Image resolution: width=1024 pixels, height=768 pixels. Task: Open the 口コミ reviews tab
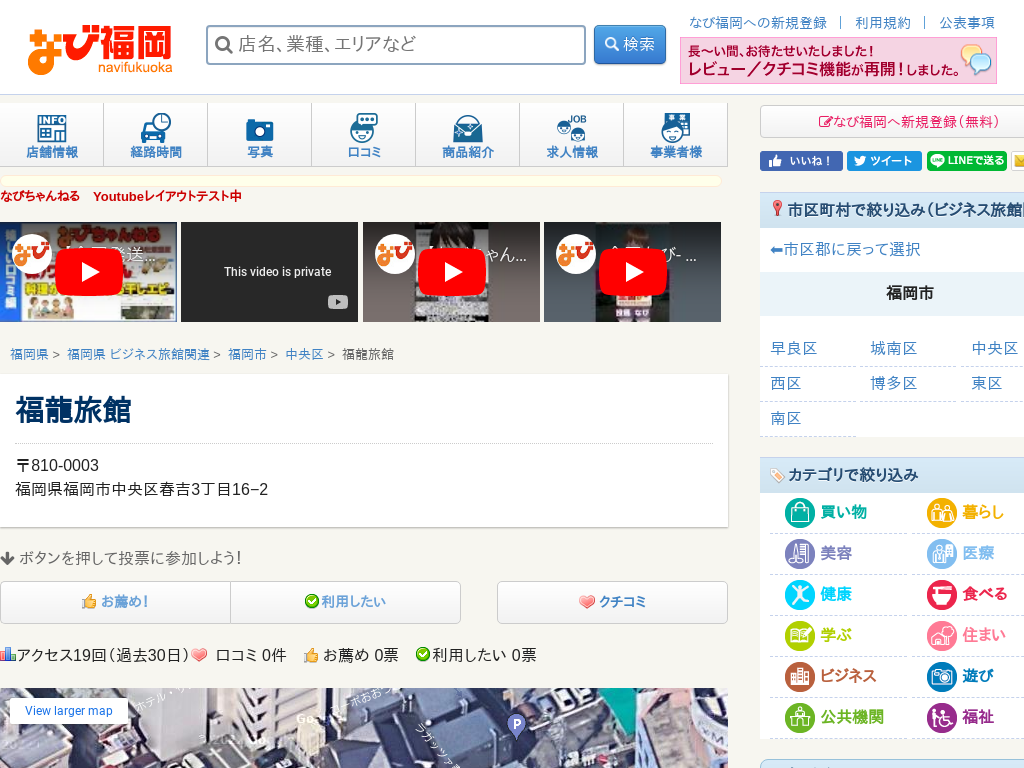[x=364, y=135]
